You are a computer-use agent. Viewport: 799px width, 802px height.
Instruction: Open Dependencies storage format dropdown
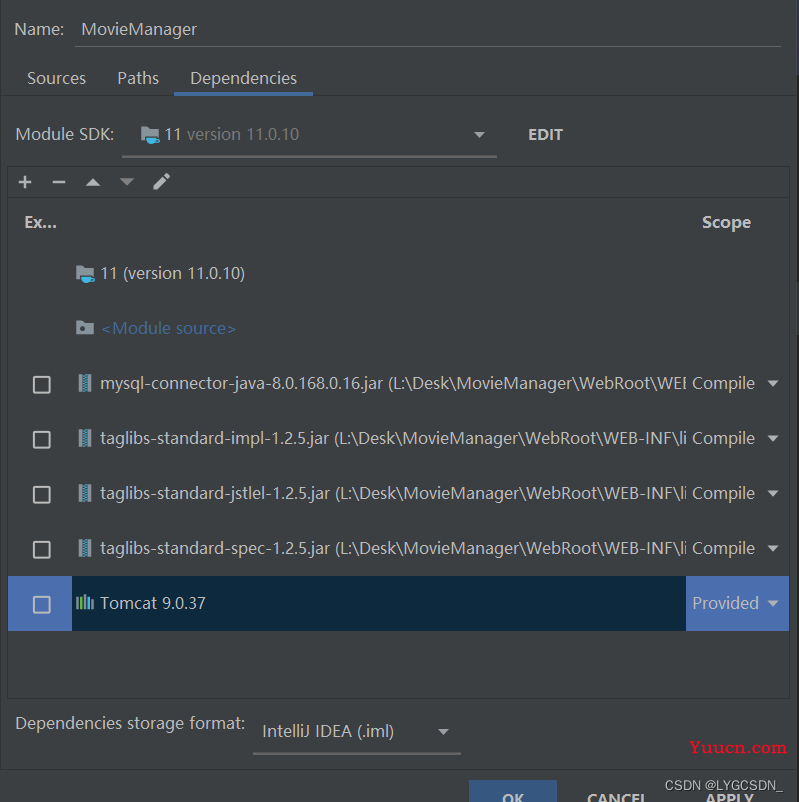[x=443, y=732]
